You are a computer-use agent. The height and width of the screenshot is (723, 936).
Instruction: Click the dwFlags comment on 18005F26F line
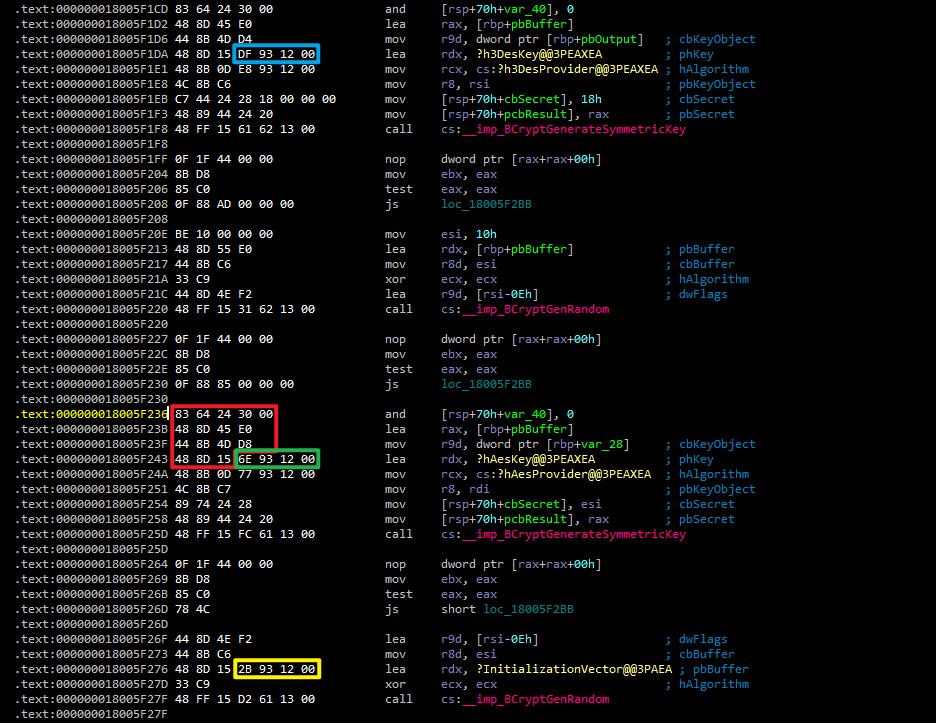(x=703, y=639)
